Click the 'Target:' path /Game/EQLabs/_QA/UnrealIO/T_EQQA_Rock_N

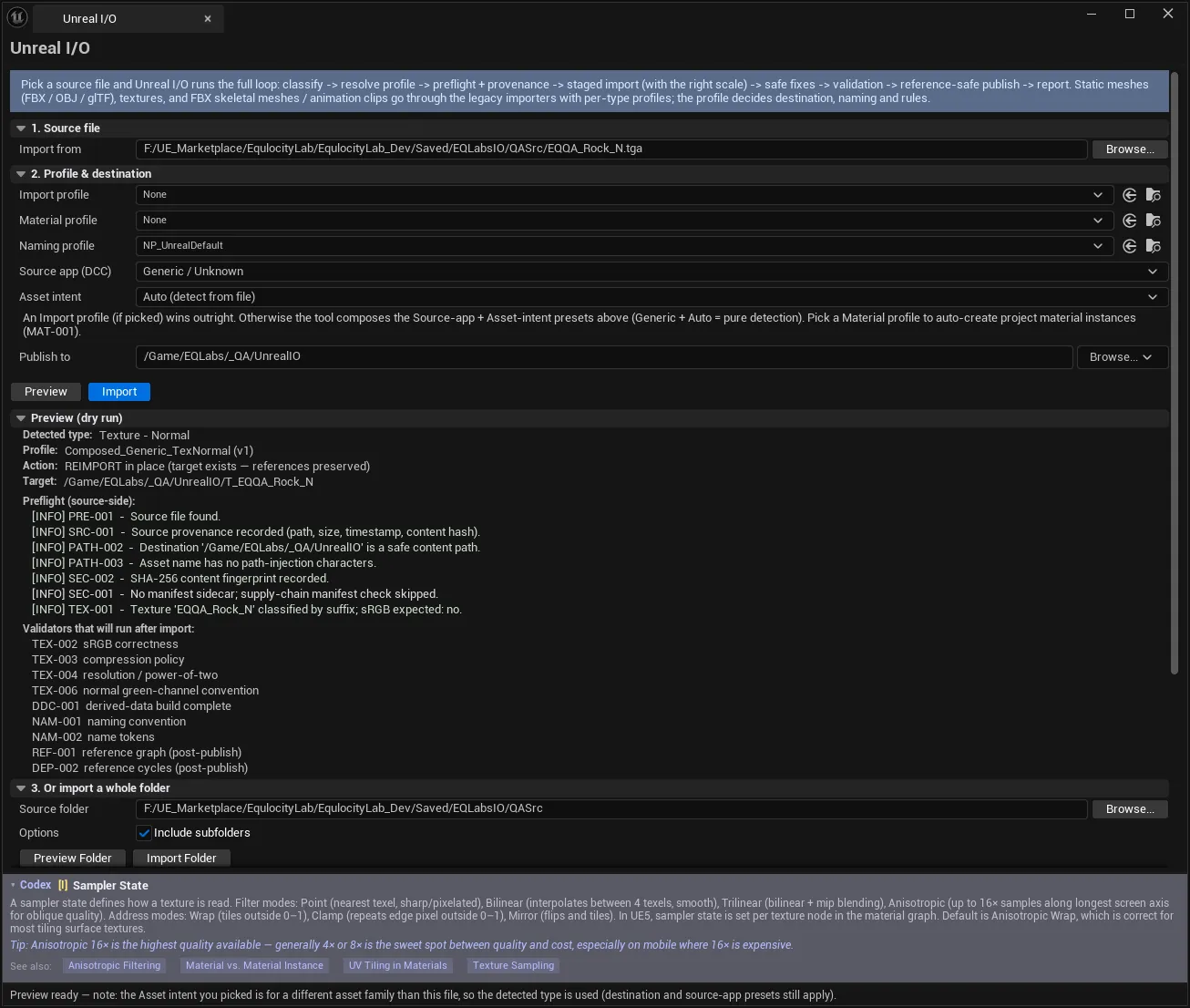pos(189,482)
